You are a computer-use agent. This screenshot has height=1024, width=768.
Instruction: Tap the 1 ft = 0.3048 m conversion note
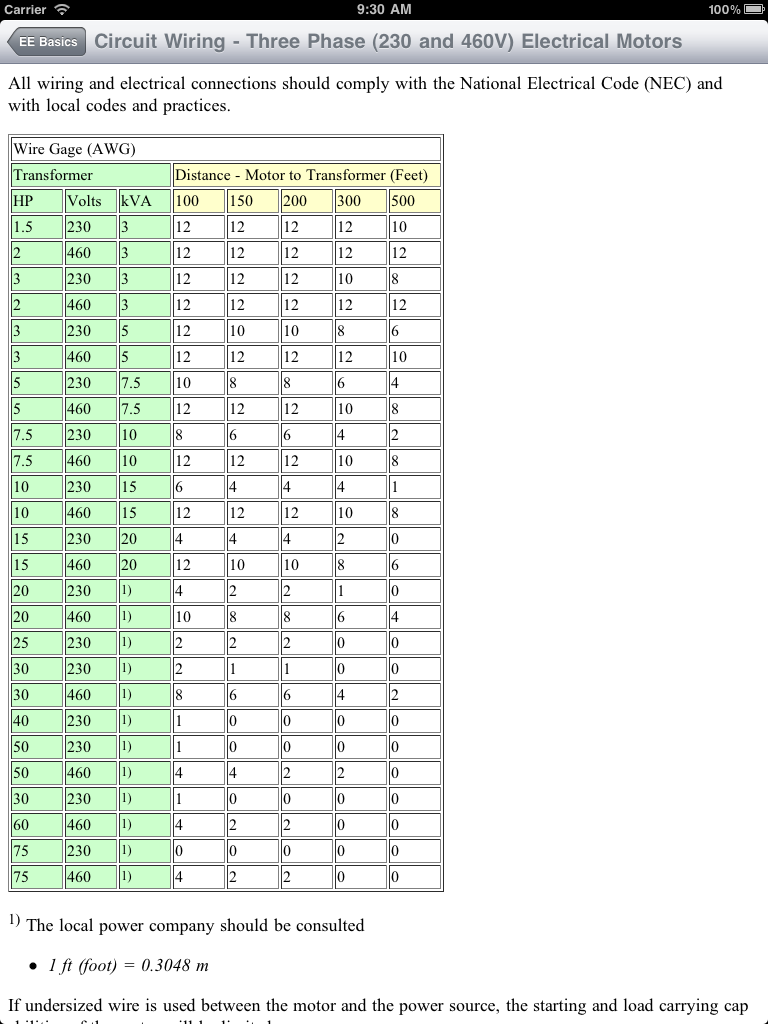point(128,966)
